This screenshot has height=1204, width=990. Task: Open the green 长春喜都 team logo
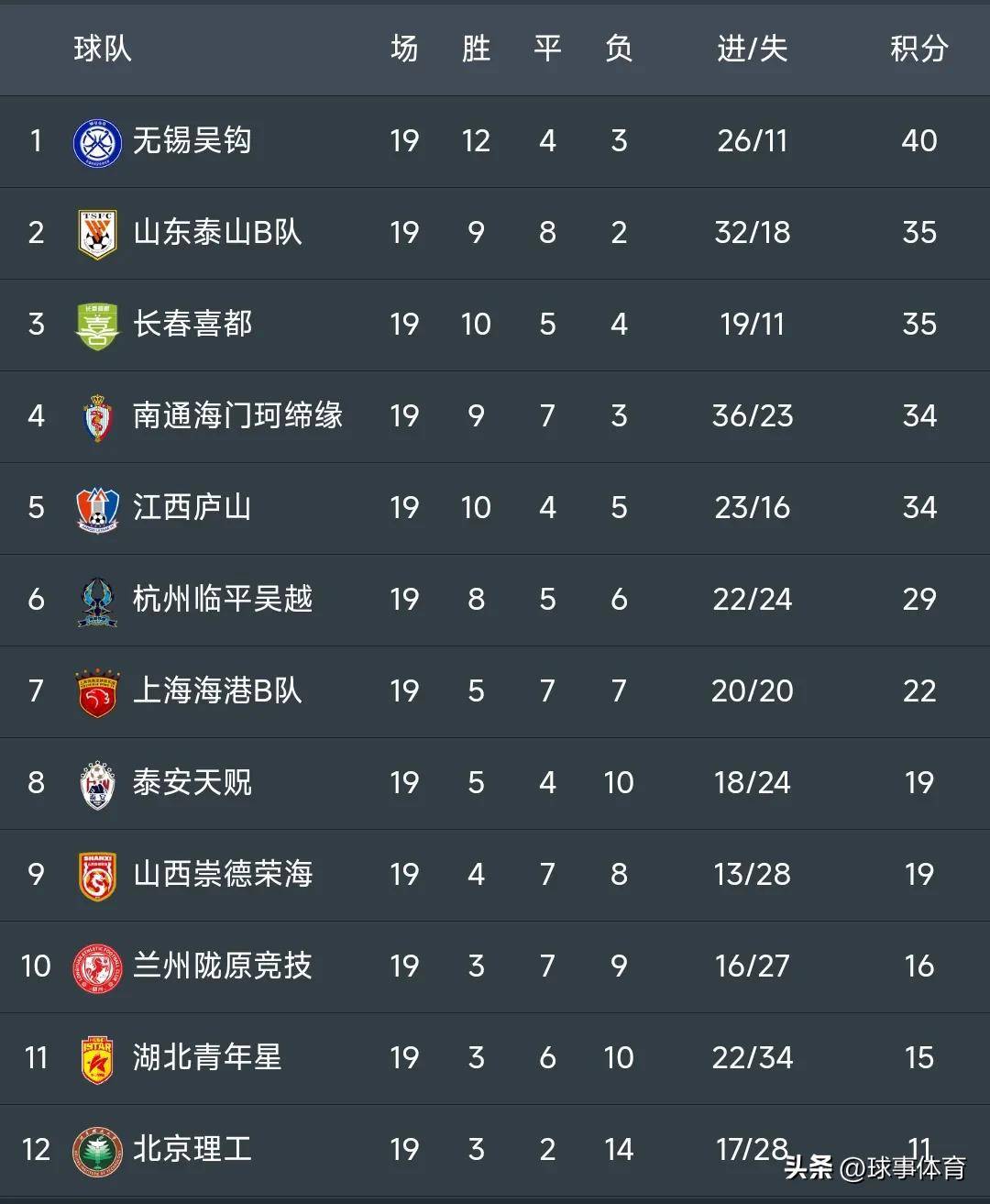[x=96, y=326]
